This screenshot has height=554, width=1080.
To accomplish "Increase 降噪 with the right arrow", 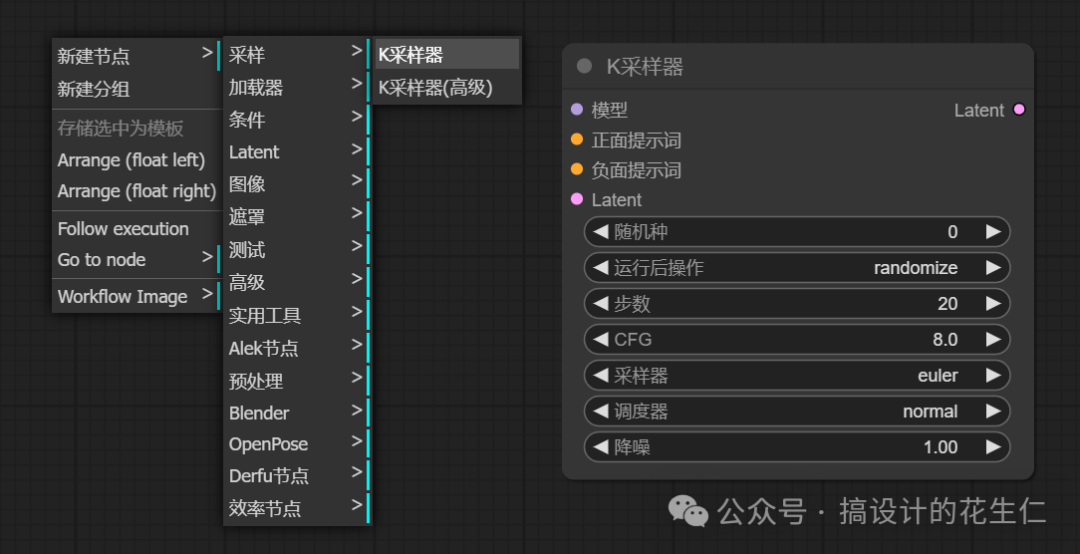I will click(993, 447).
